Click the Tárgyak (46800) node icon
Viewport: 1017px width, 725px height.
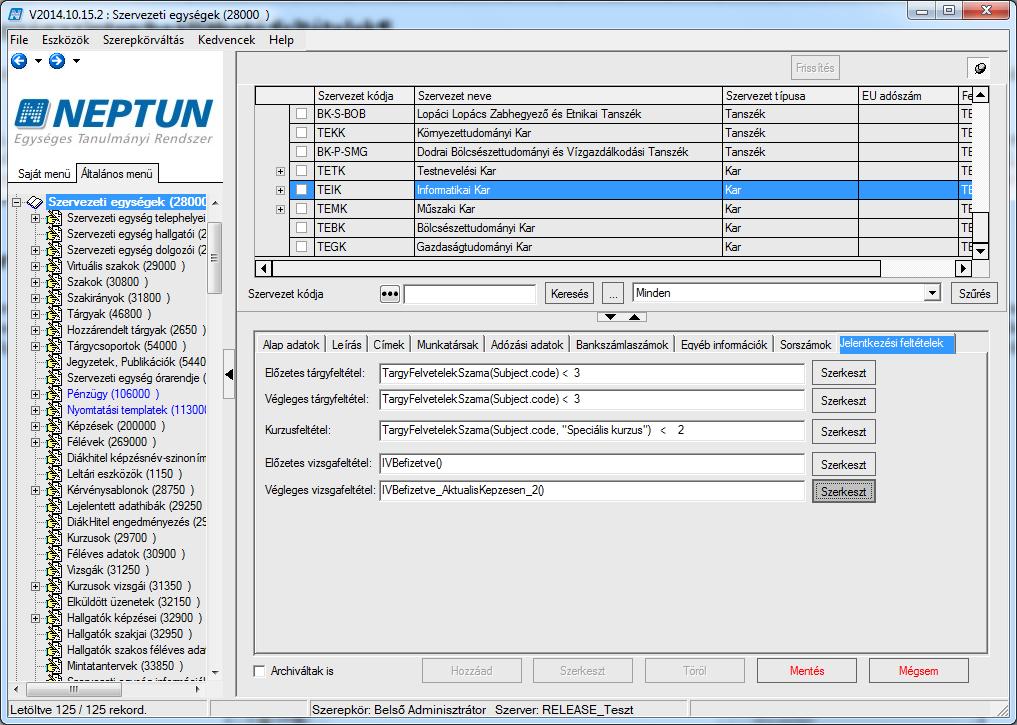[x=54, y=314]
